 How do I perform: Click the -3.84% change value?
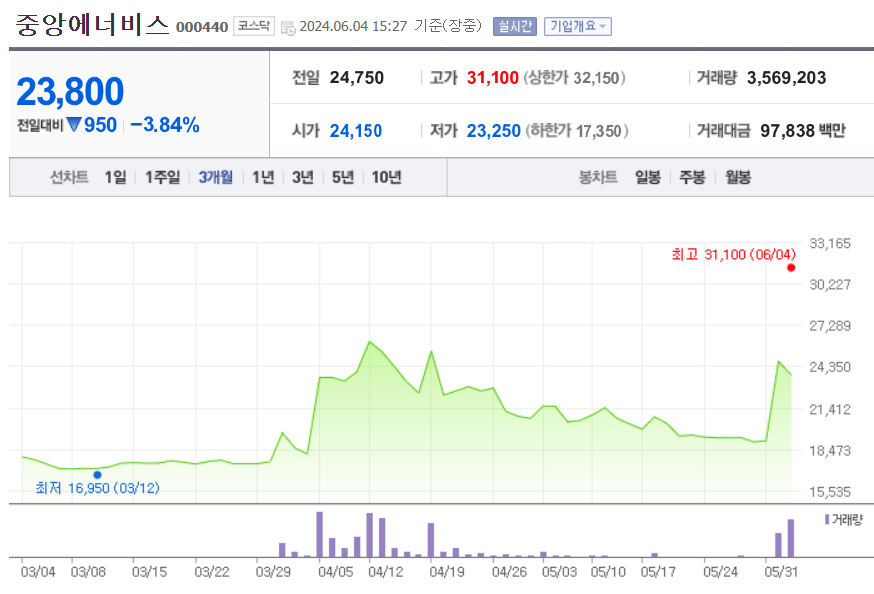click(x=165, y=125)
